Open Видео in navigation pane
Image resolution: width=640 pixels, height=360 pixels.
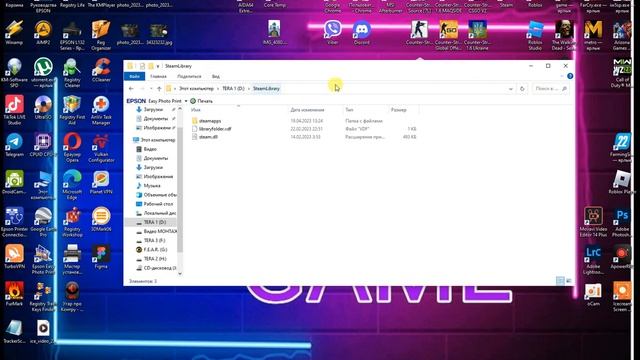point(147,149)
